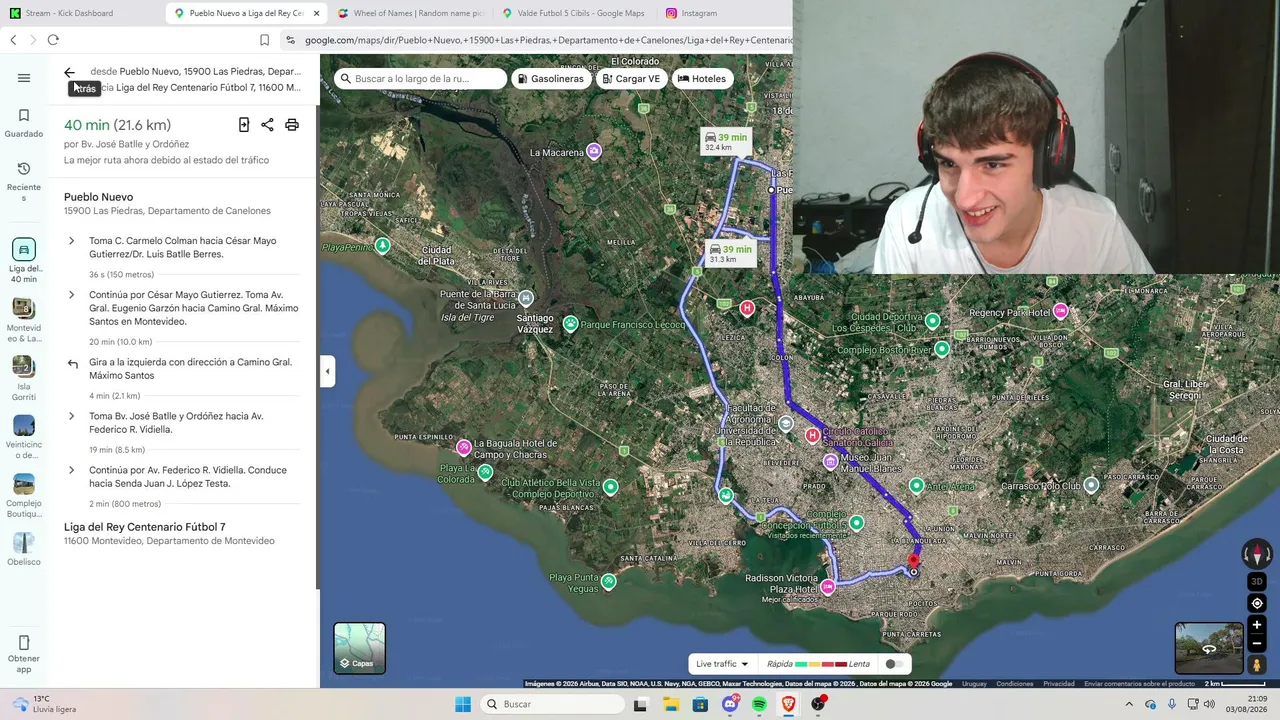Switch to the Wheel of Names tab
This screenshot has width=1280, height=720.
point(410,13)
